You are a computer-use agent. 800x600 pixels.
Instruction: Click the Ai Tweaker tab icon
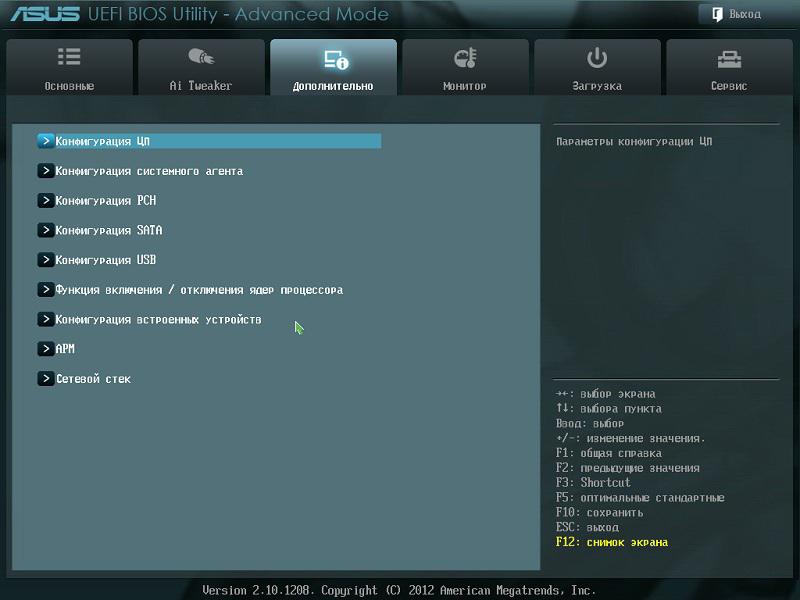pos(200,58)
